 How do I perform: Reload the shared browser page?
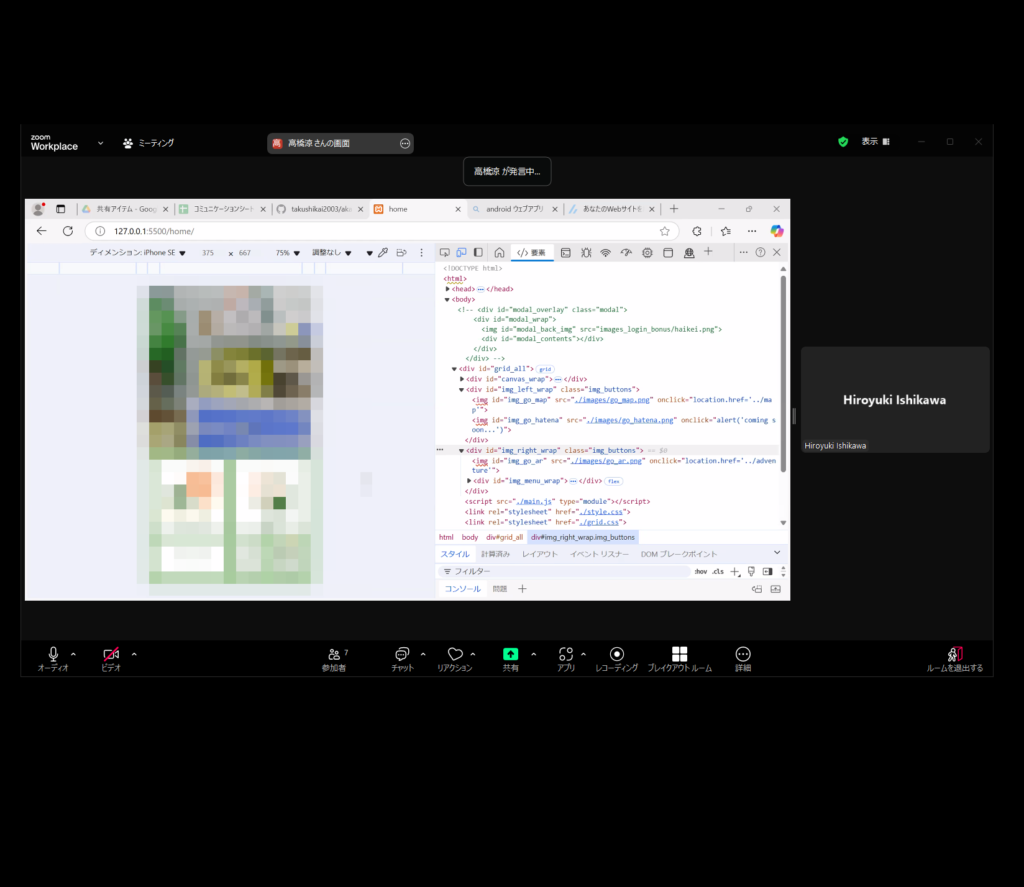(x=68, y=231)
